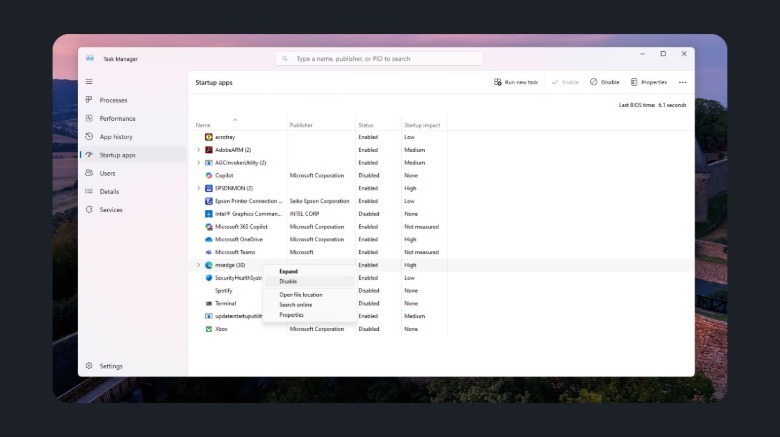This screenshot has height=437, width=780.
Task: Expand the AGCInvokerUtility (2) group
Action: click(x=198, y=163)
